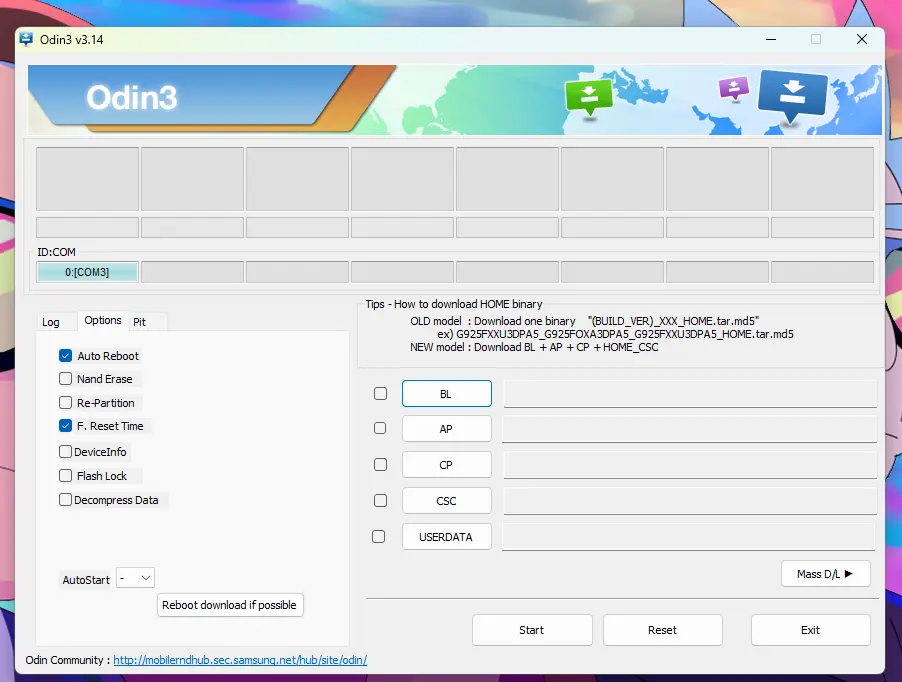This screenshot has width=902, height=682.
Task: Select the 0:[COM3] port box
Action: click(x=87, y=272)
